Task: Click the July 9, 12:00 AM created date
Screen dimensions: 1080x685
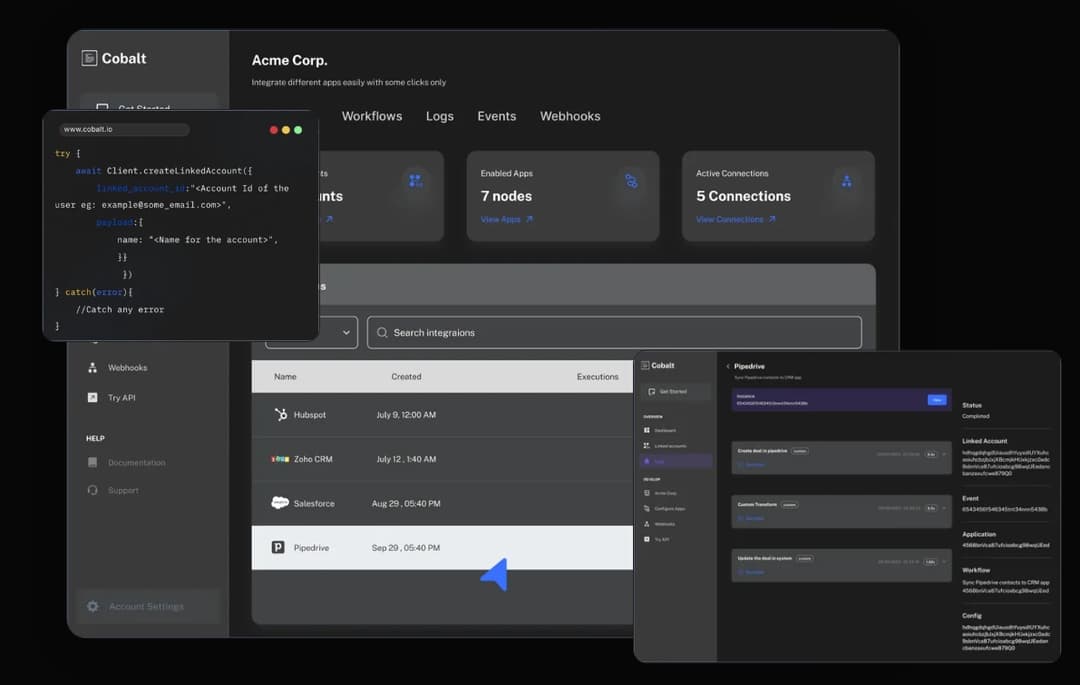Action: pyautogui.click(x=406, y=415)
